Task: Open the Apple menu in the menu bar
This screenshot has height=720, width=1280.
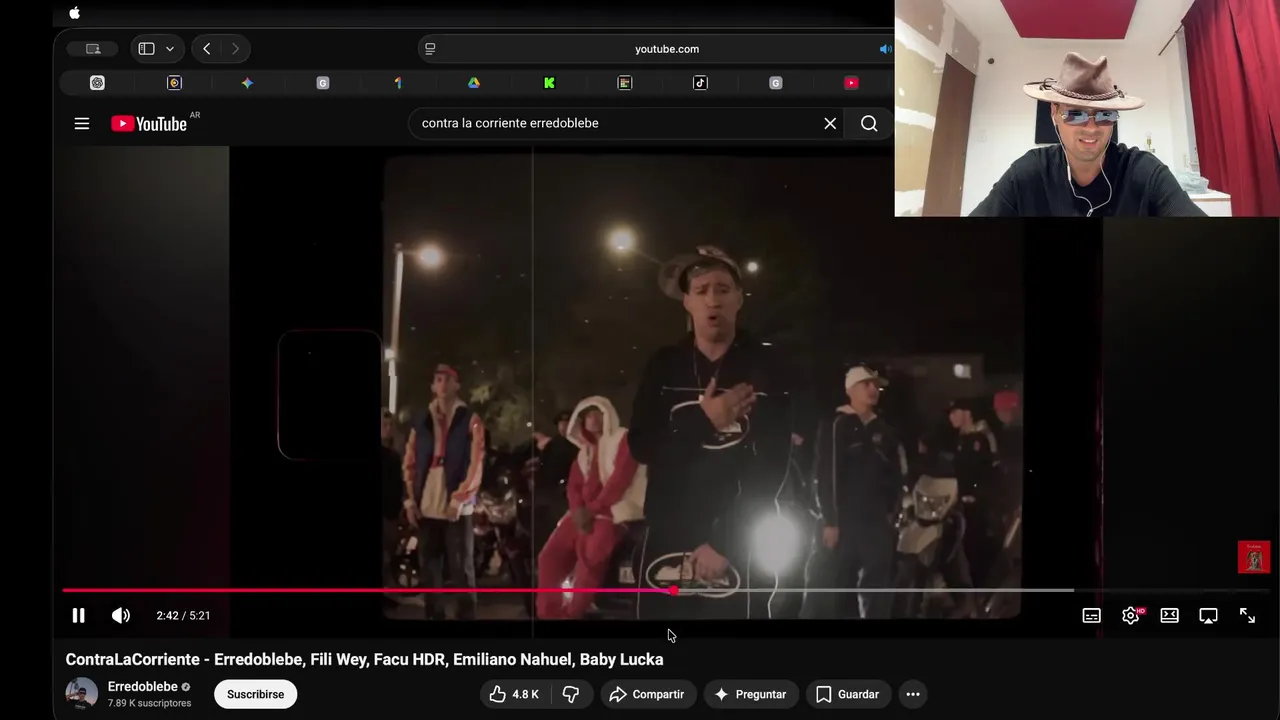Action: pyautogui.click(x=74, y=13)
